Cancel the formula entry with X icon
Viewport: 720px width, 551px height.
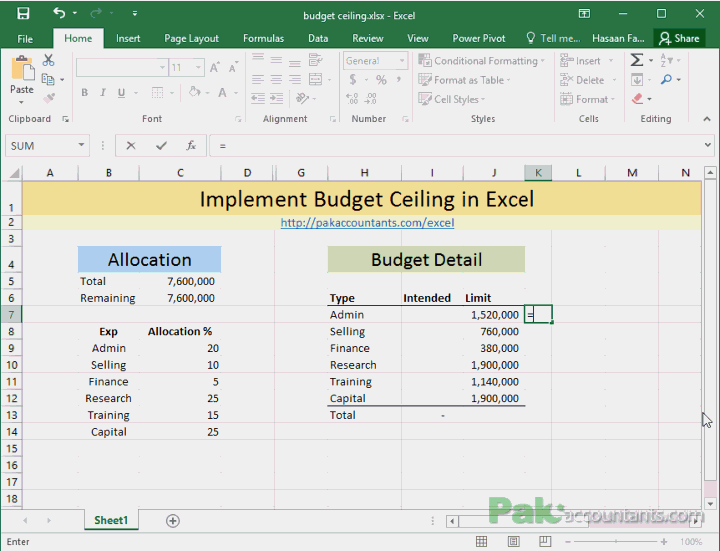click(131, 146)
